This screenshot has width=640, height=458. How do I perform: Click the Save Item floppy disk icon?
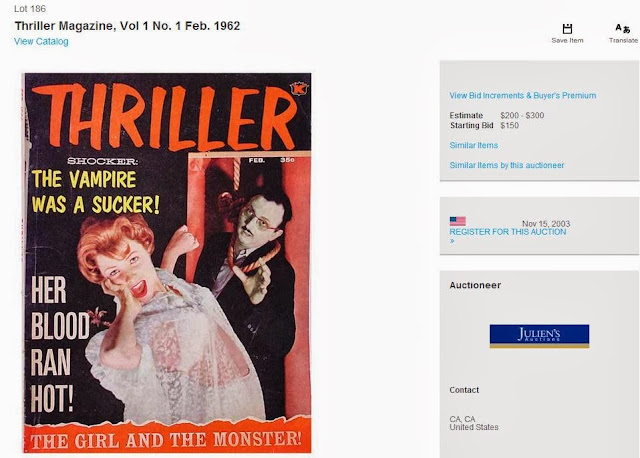click(x=567, y=29)
